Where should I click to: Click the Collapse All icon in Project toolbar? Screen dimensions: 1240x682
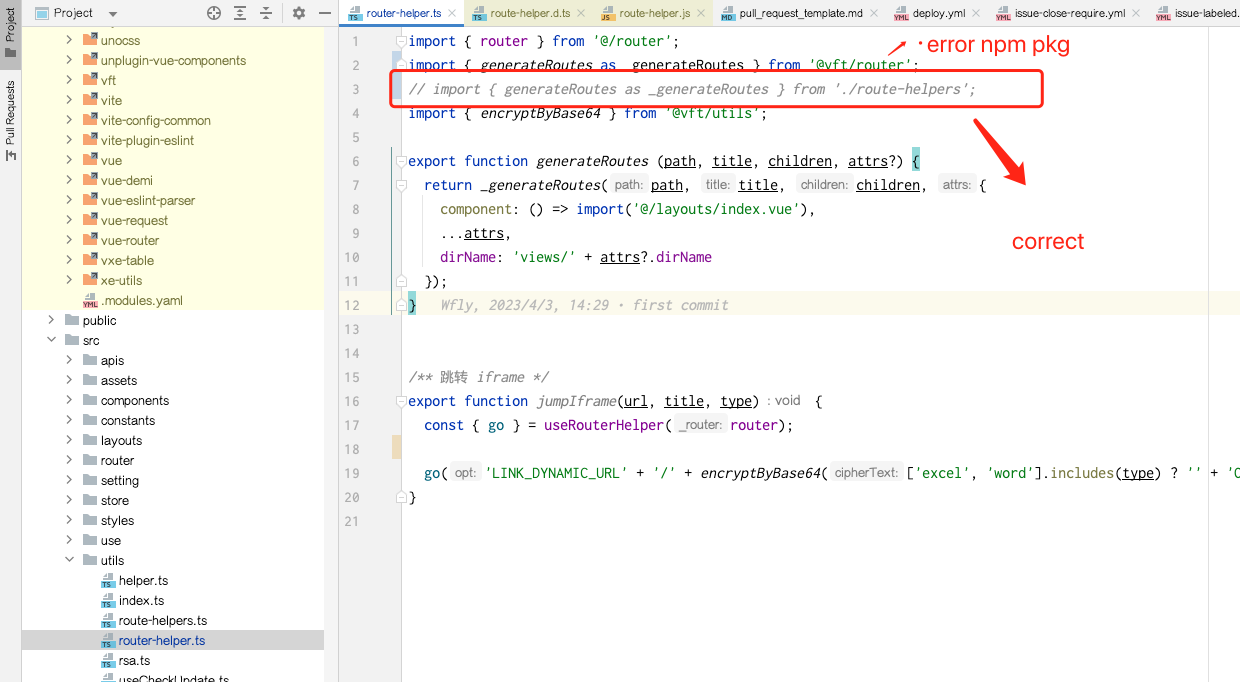[x=266, y=13]
